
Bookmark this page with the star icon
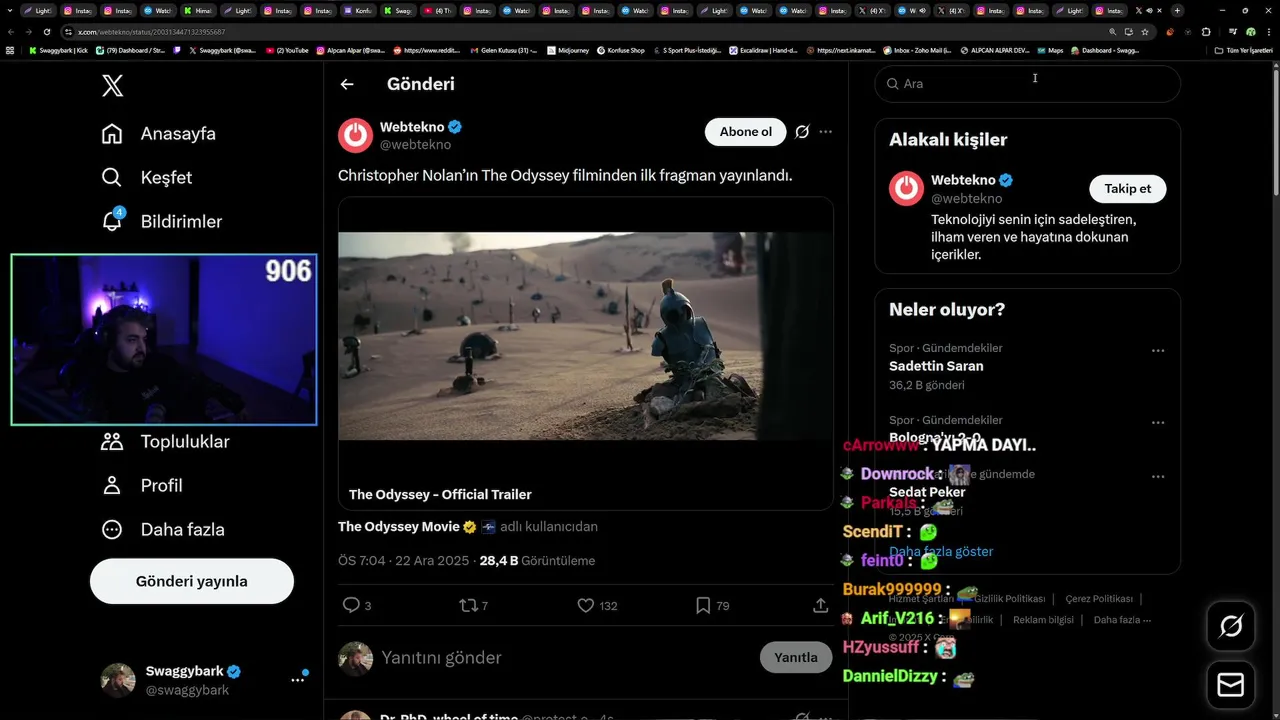(1145, 32)
